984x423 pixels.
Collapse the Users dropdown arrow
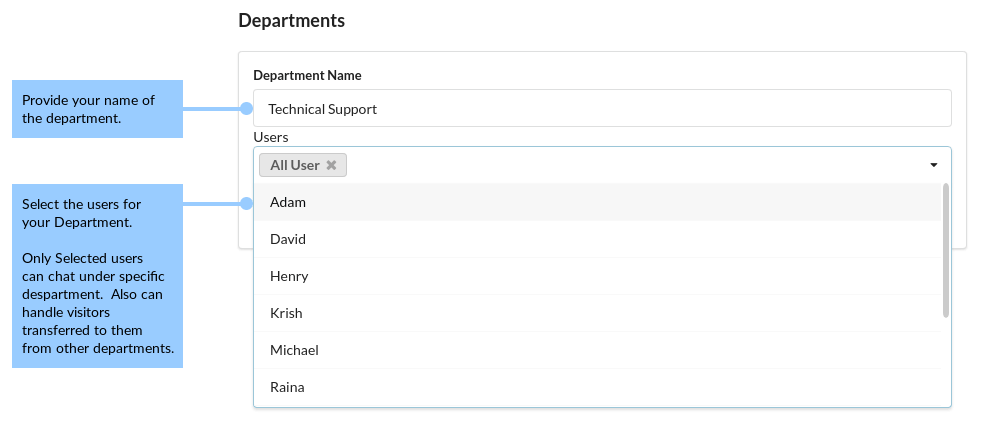pyautogui.click(x=934, y=165)
